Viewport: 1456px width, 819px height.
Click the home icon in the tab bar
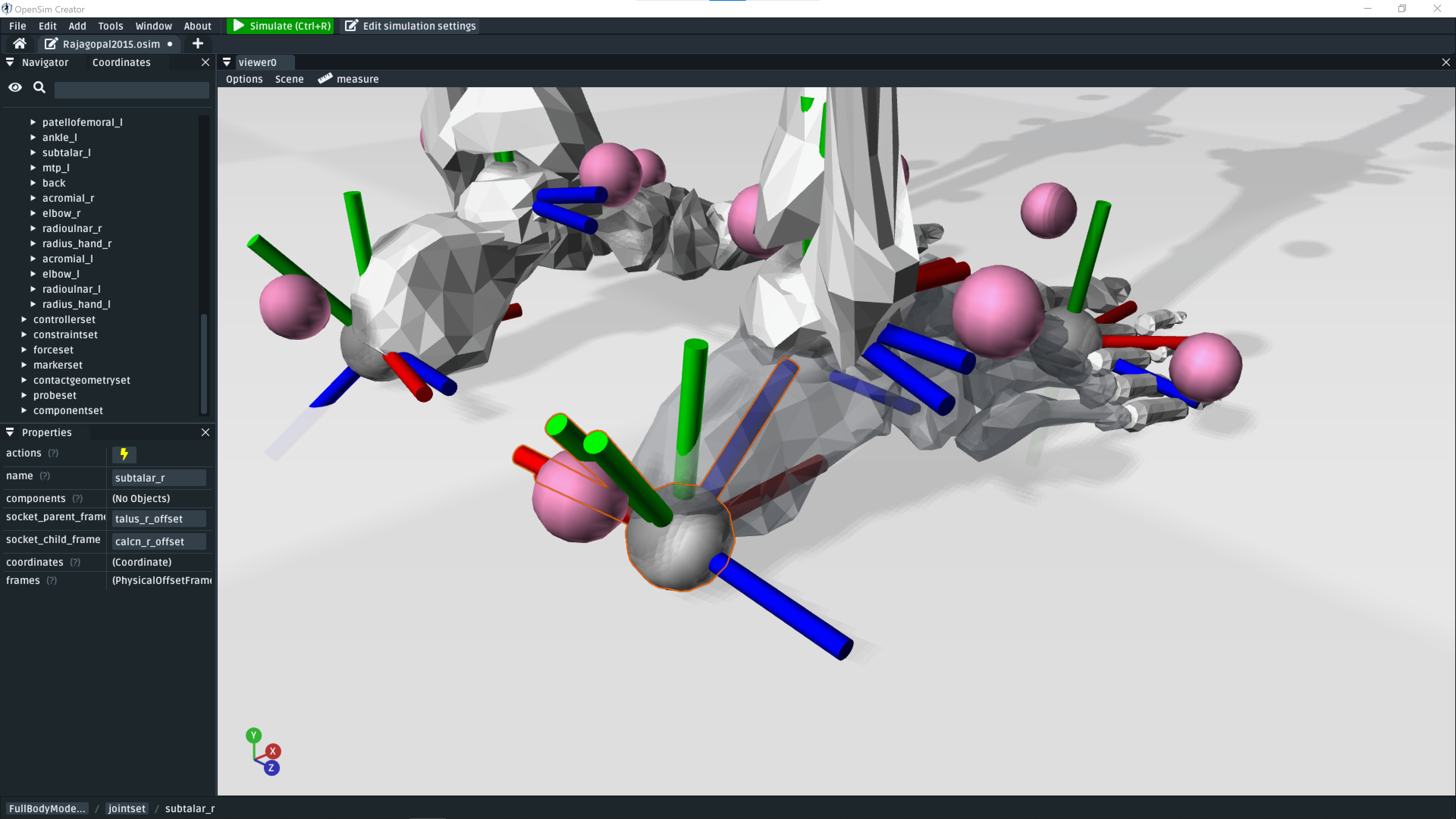[19, 44]
